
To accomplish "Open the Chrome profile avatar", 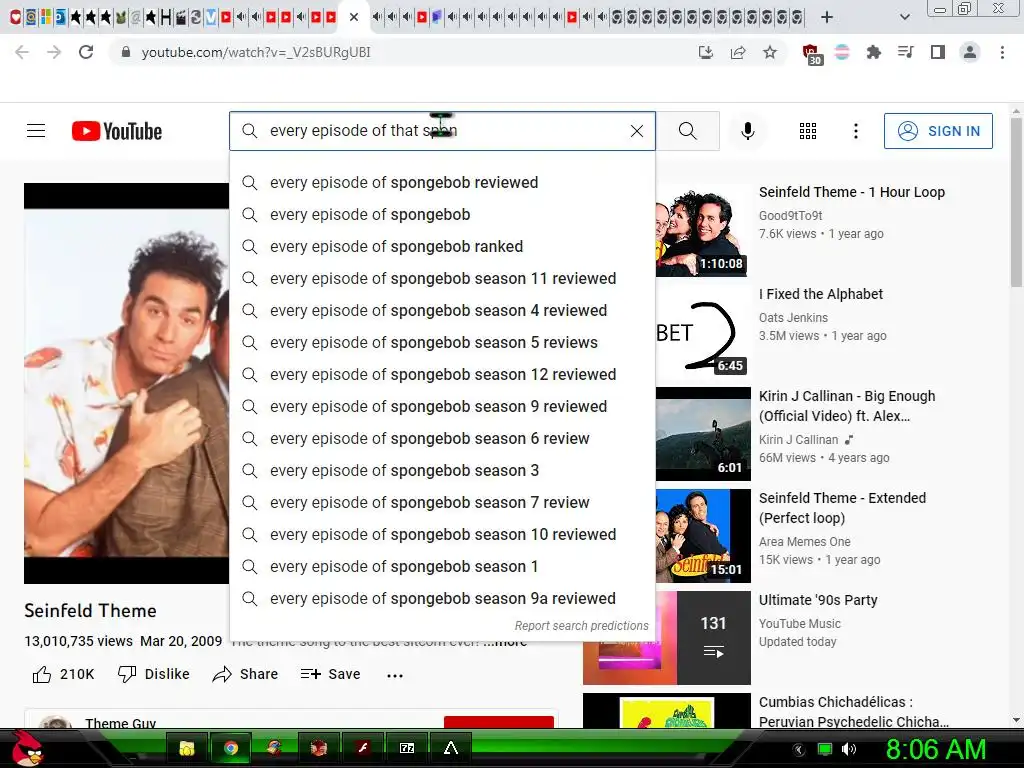I will (x=970, y=52).
